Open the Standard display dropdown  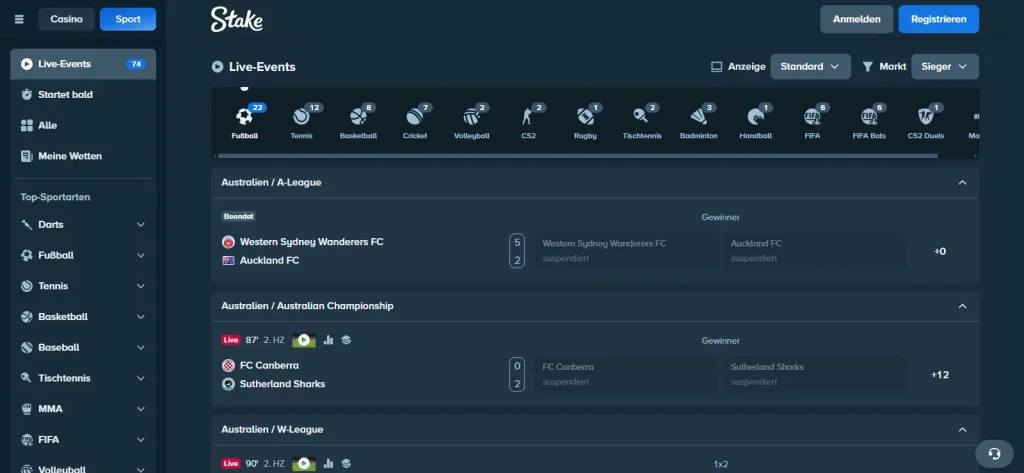tap(810, 67)
